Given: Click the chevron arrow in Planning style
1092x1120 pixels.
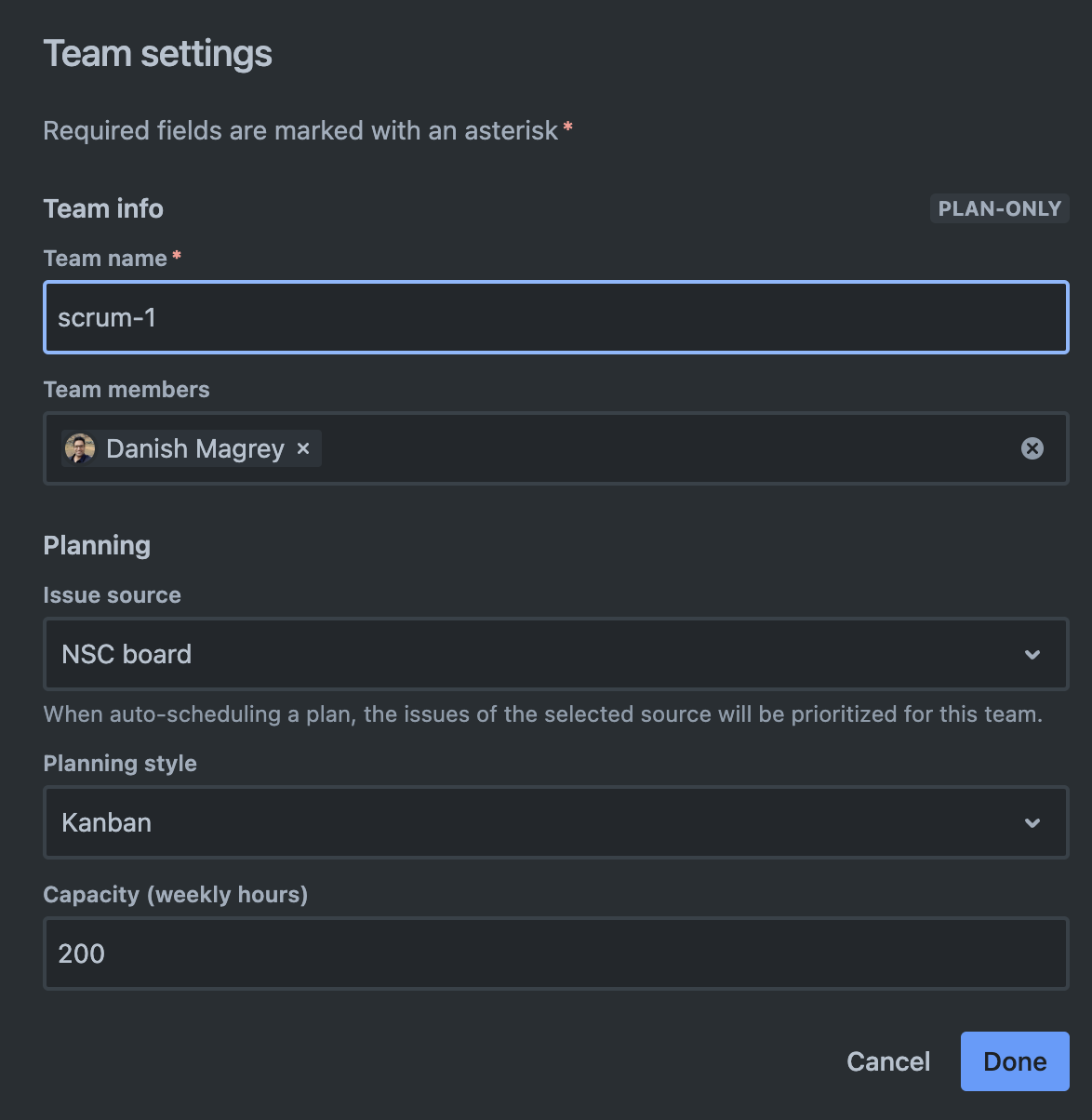Looking at the screenshot, I should pos(1032,822).
